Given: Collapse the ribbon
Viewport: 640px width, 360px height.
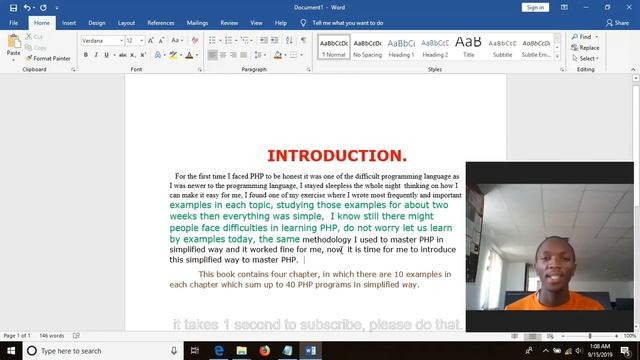Looking at the screenshot, I should [x=633, y=70].
